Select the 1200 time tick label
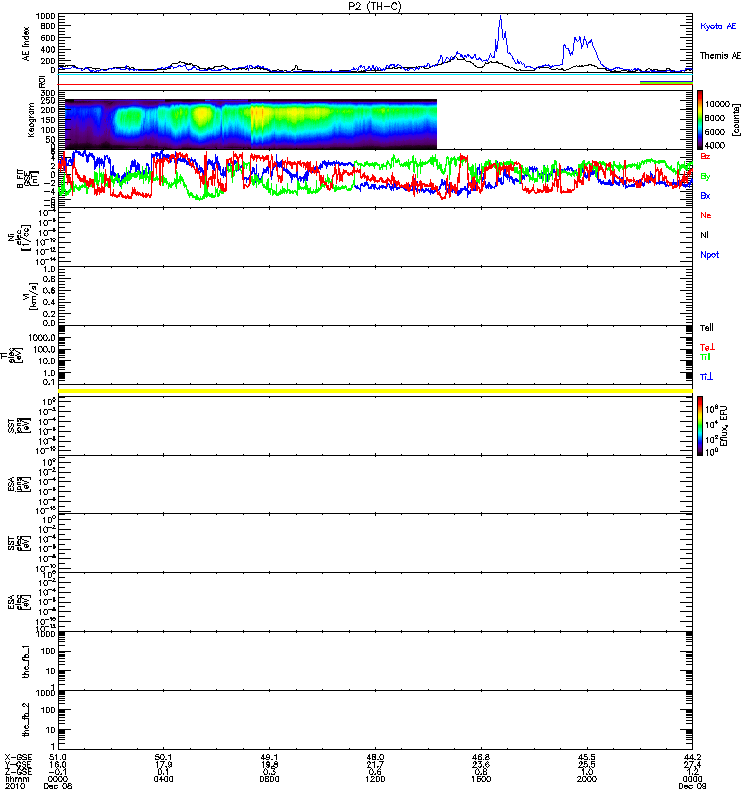Image resolution: width=750 pixels, height=800 pixels. click(x=375, y=779)
